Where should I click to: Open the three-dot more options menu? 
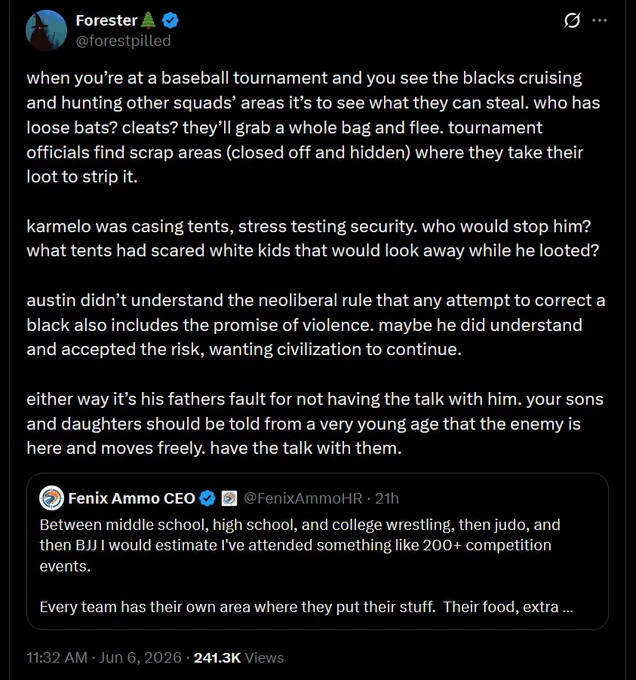click(600, 20)
